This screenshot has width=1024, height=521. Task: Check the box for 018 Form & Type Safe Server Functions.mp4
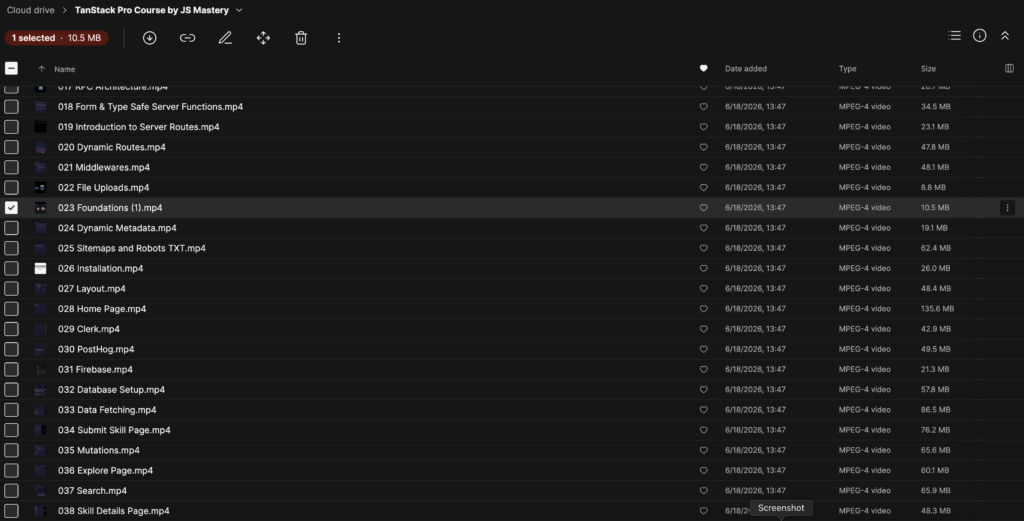11,106
